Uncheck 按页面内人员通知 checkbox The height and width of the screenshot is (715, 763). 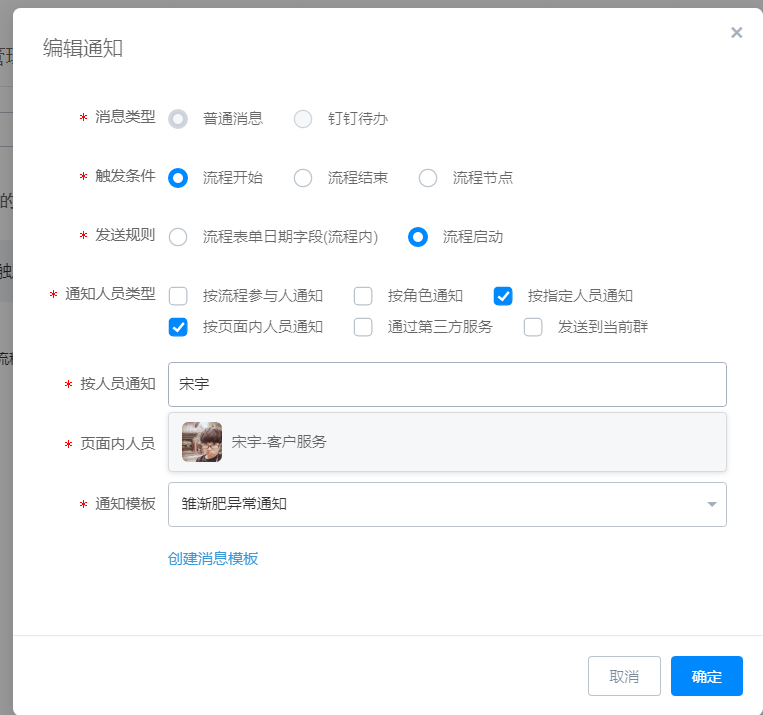(178, 327)
